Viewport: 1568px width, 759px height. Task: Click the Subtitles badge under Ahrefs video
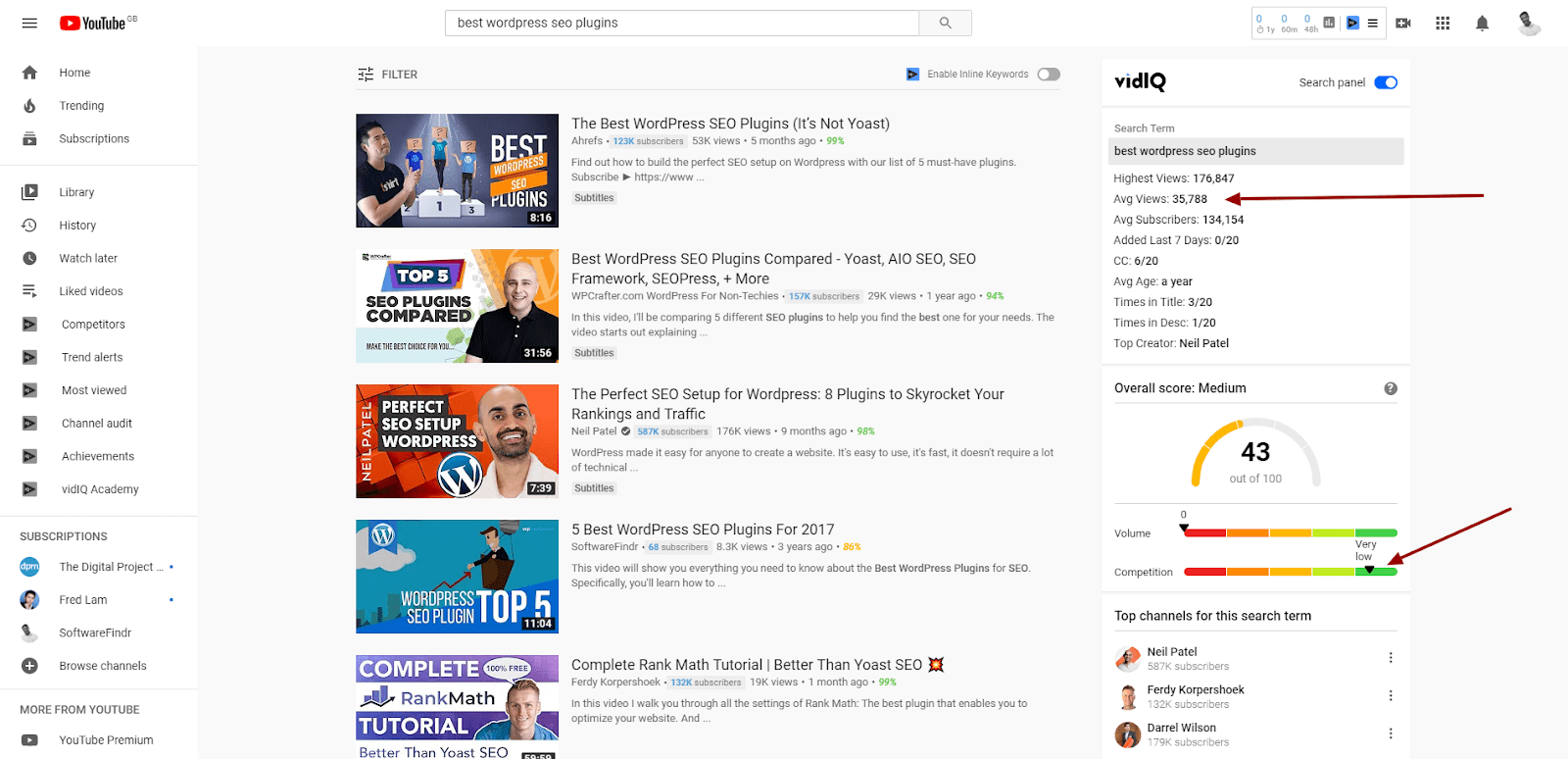(x=594, y=198)
